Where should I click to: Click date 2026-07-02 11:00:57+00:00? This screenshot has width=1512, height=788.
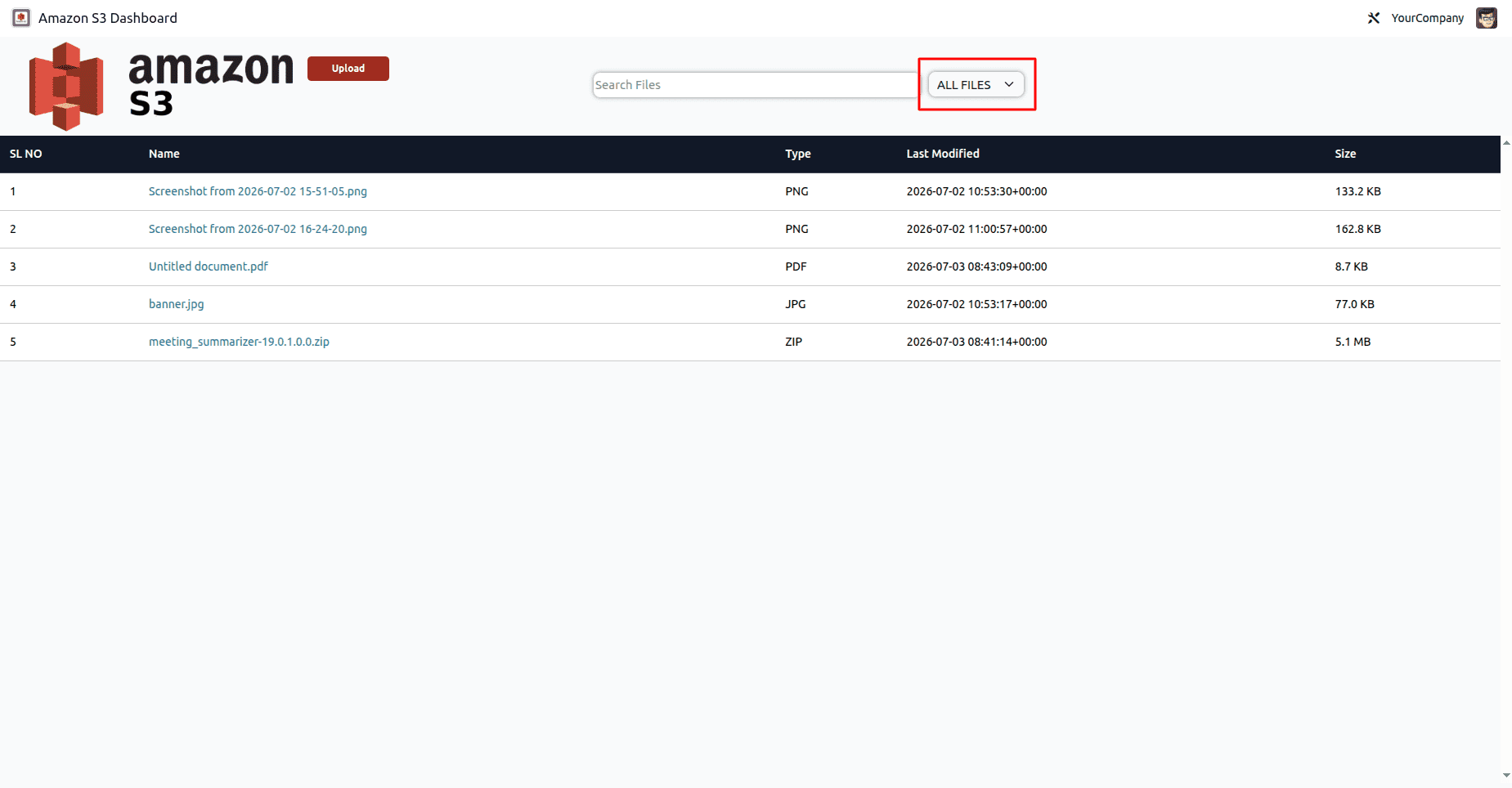[976, 229]
